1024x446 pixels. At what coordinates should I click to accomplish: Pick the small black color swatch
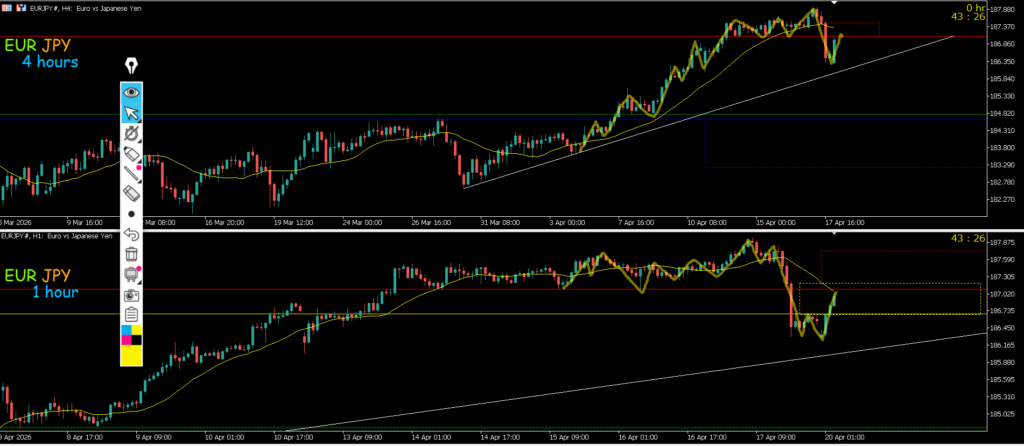coord(137,340)
